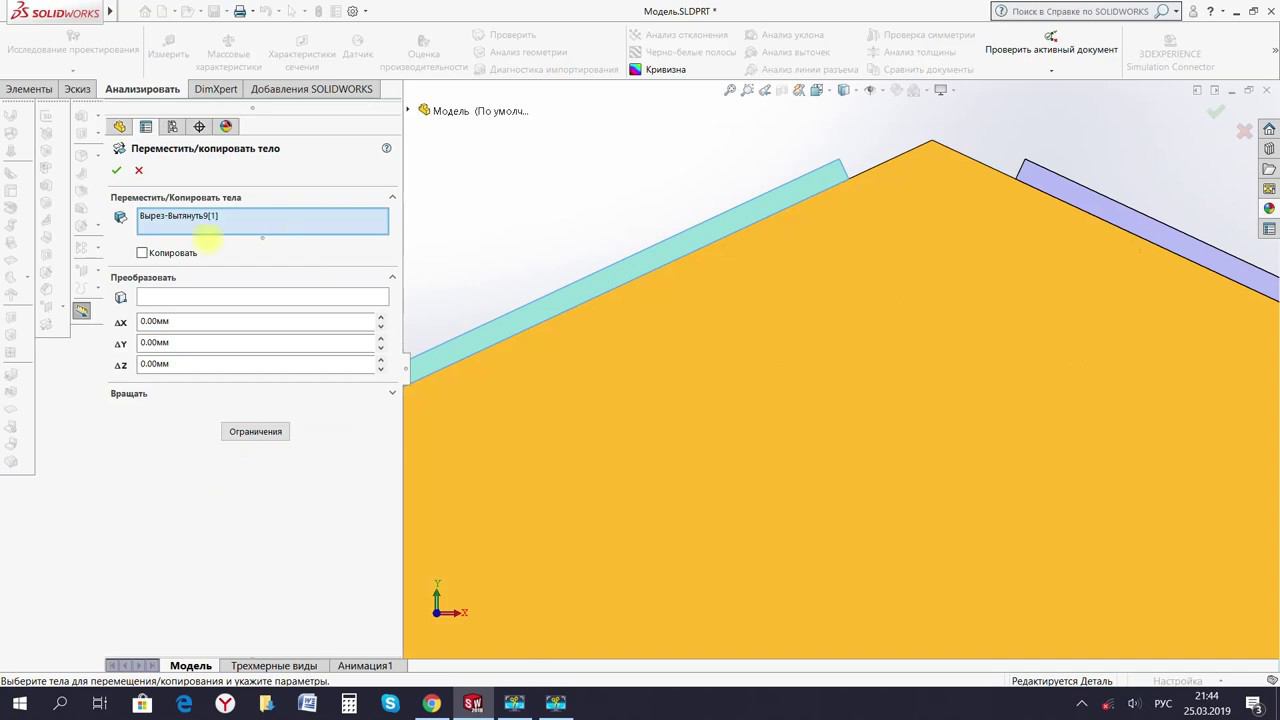This screenshot has width=1280, height=720.
Task: Open File Explorer task pane icon
Action: point(1269,169)
